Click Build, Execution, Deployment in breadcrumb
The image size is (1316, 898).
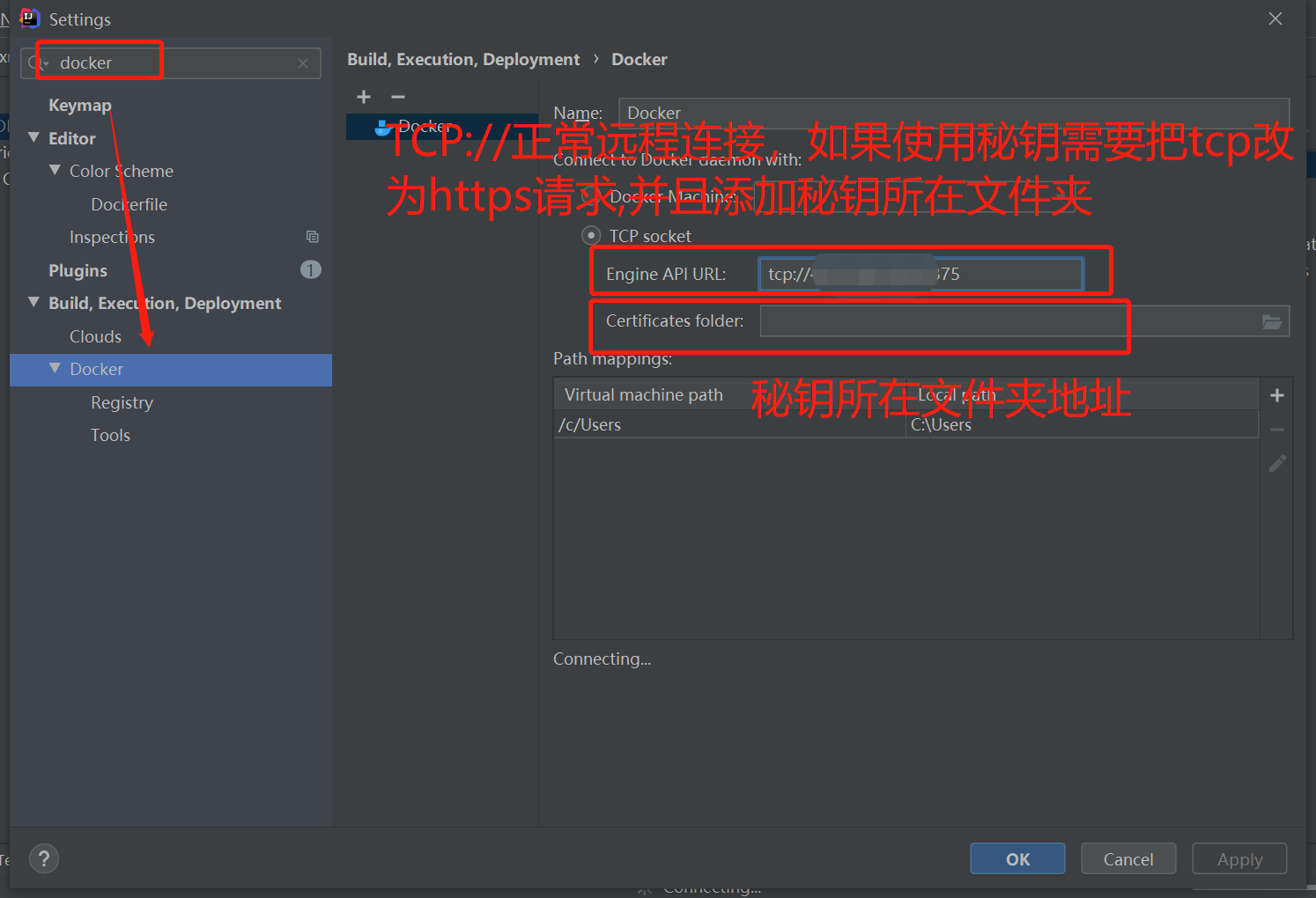click(463, 59)
